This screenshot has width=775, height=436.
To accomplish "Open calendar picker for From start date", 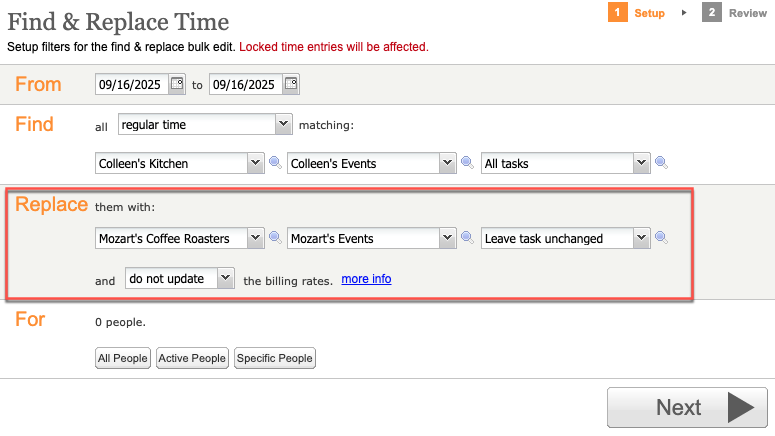I will (177, 84).
